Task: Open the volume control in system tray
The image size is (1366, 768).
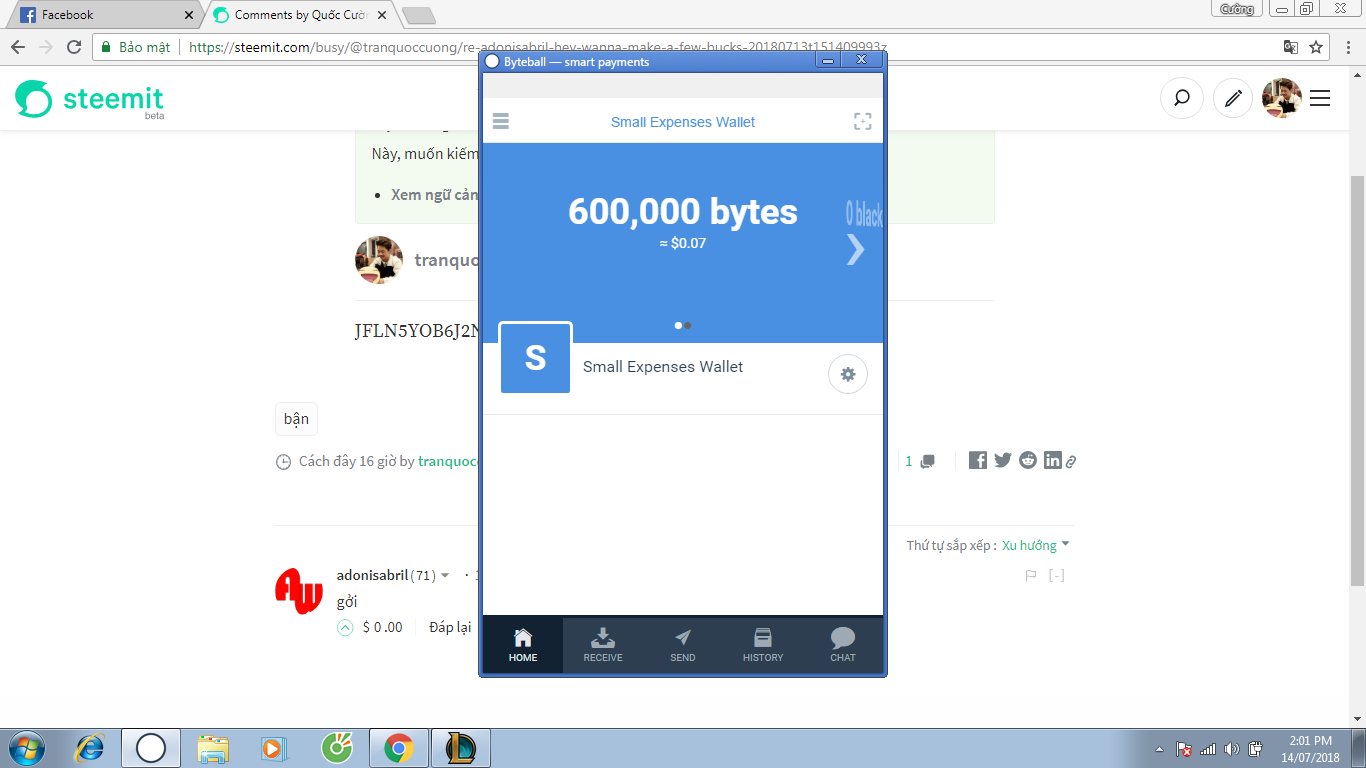Action: [1231, 749]
